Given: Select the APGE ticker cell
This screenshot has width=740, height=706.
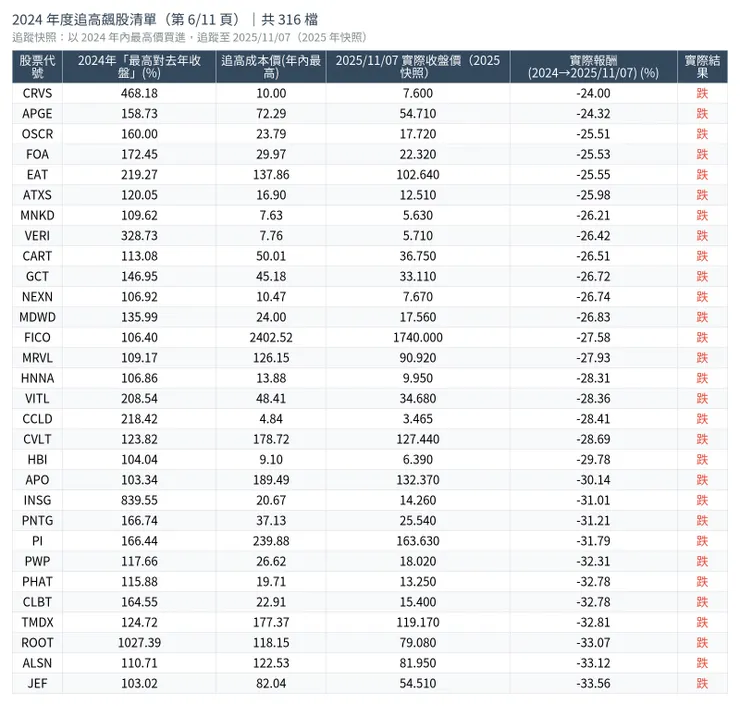Looking at the screenshot, I should click(x=37, y=114).
